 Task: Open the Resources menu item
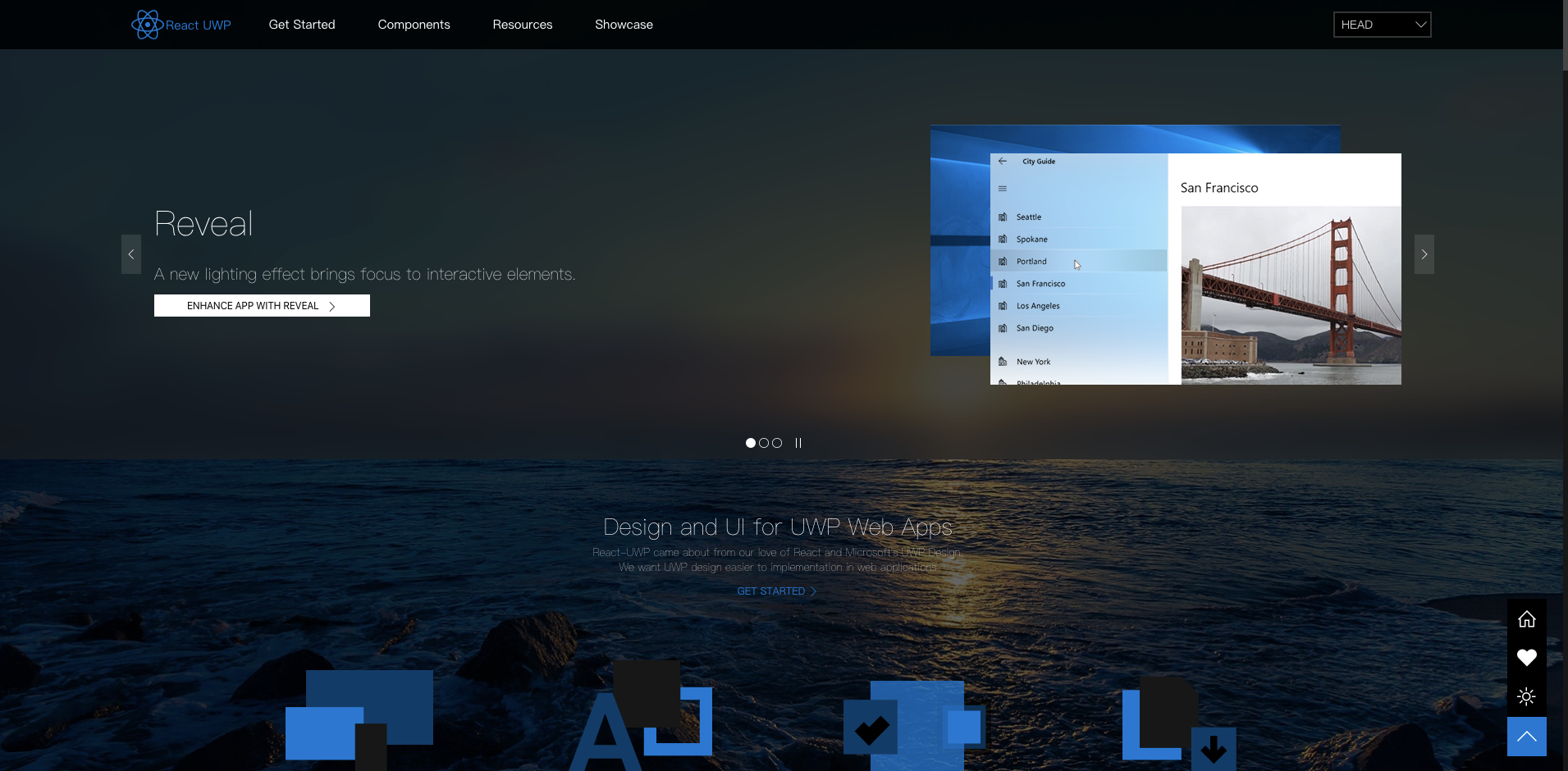point(523,25)
